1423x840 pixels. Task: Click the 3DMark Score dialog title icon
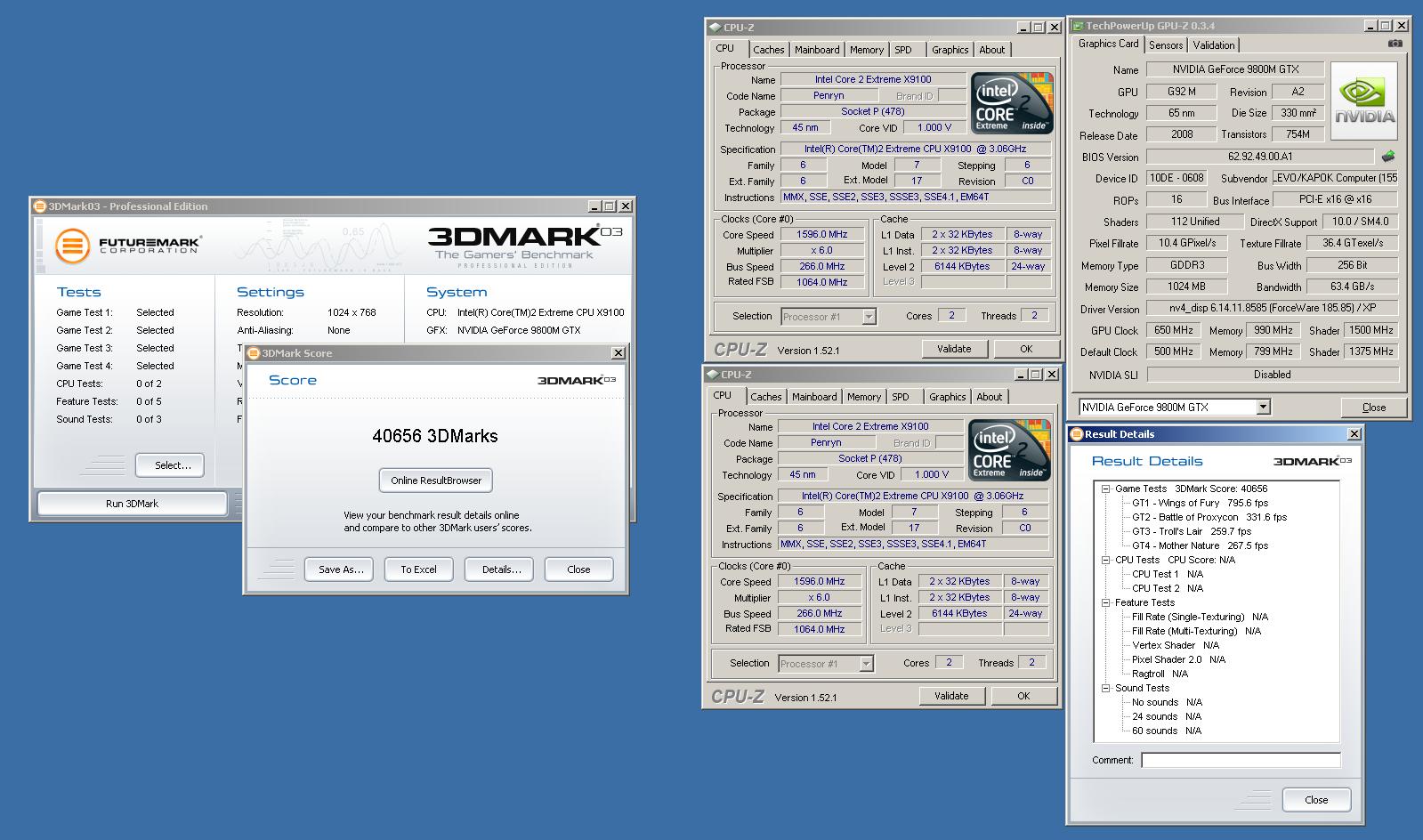[x=253, y=353]
